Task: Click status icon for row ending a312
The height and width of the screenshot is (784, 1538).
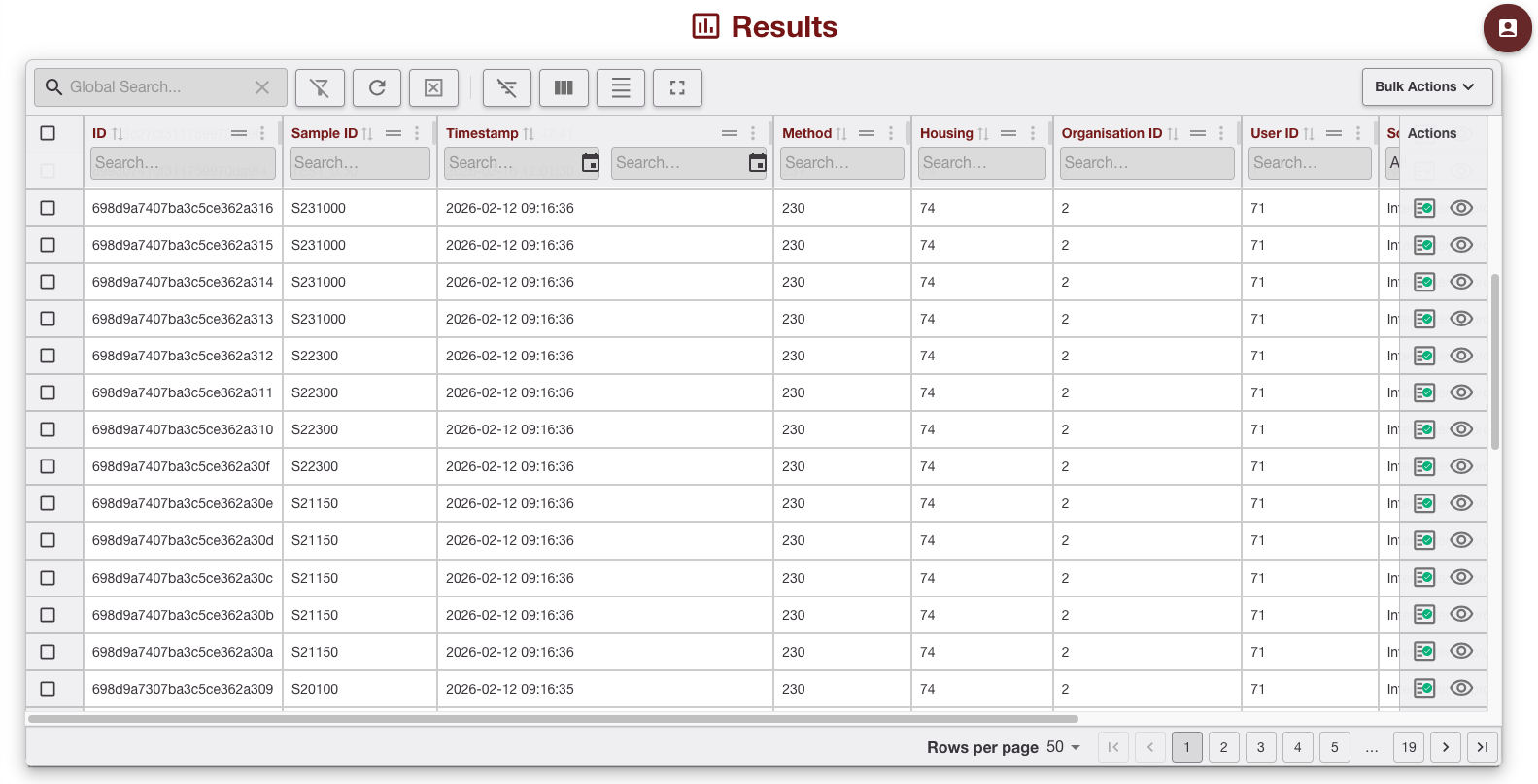Action: pos(1424,356)
